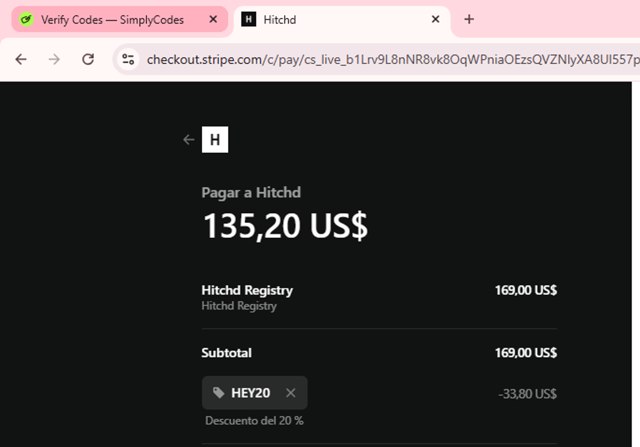Click the HEY20 coupon tag icon
Screen dimensions: 640x447
coord(219,393)
